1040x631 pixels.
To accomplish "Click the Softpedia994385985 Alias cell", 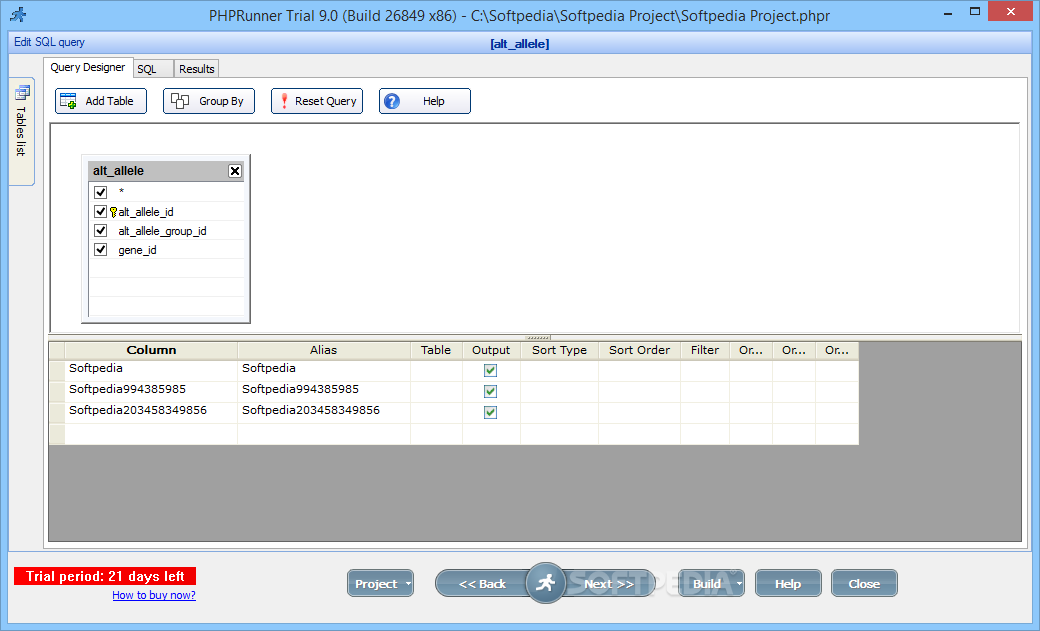I will (324, 391).
